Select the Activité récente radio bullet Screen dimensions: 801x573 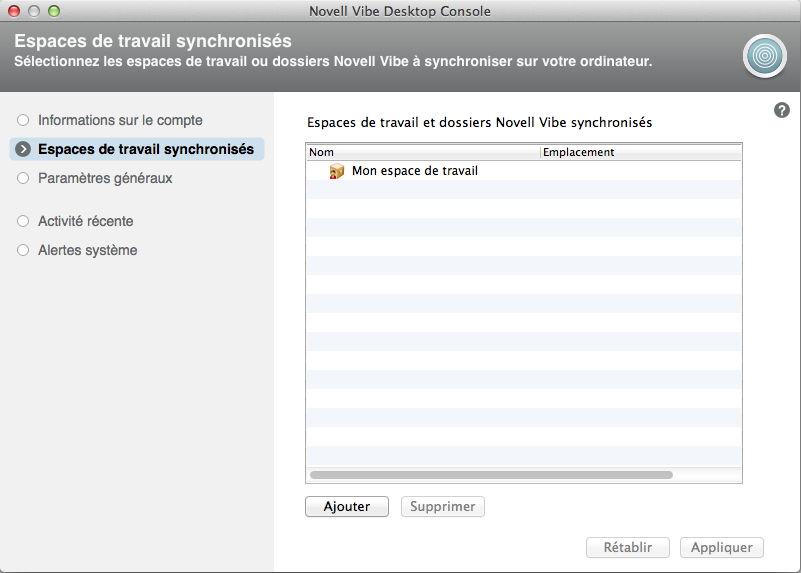[23, 221]
